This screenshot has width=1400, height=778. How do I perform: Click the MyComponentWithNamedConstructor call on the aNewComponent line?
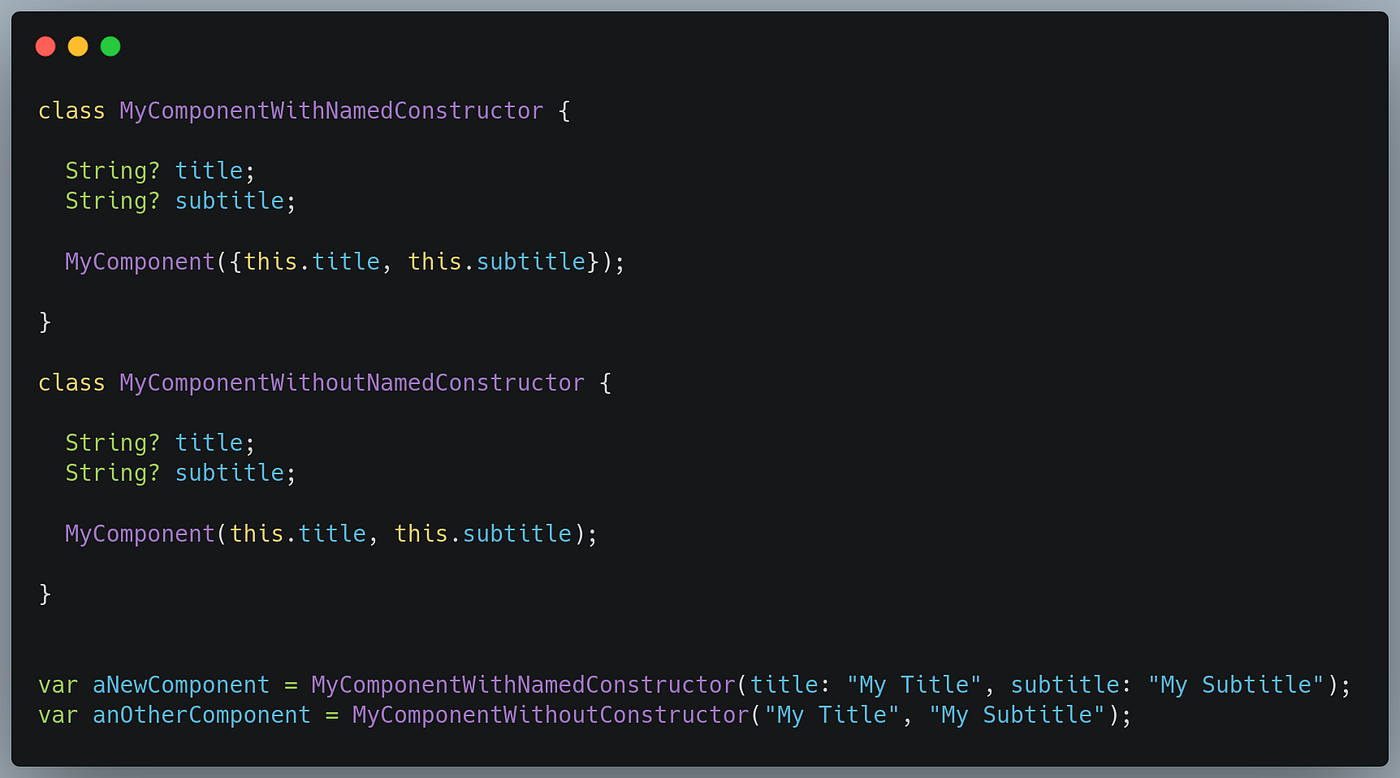[x=524, y=685]
